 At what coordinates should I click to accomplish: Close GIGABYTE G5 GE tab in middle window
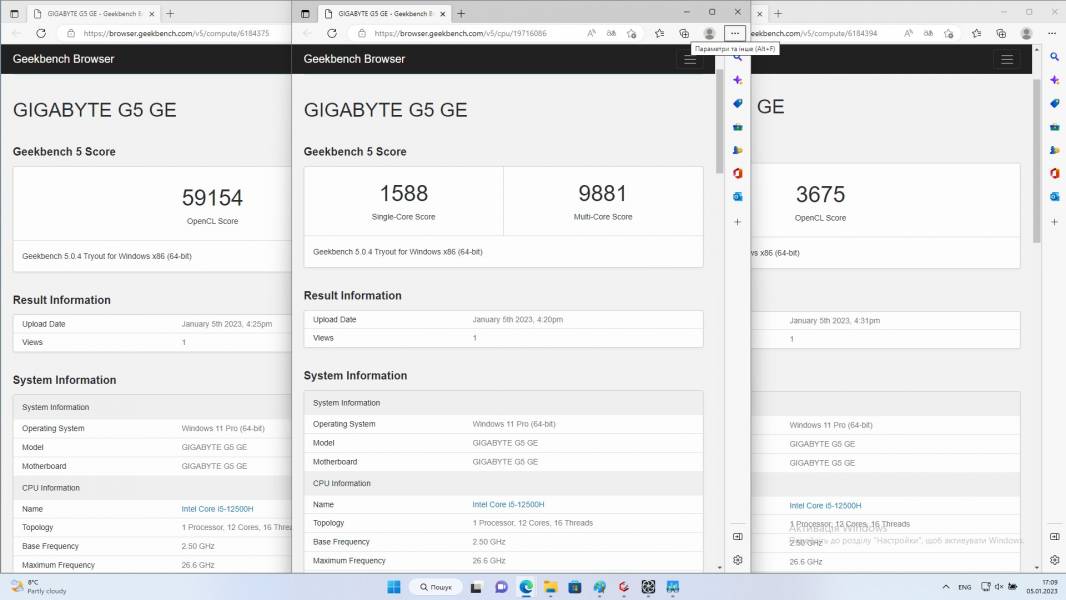coord(443,14)
